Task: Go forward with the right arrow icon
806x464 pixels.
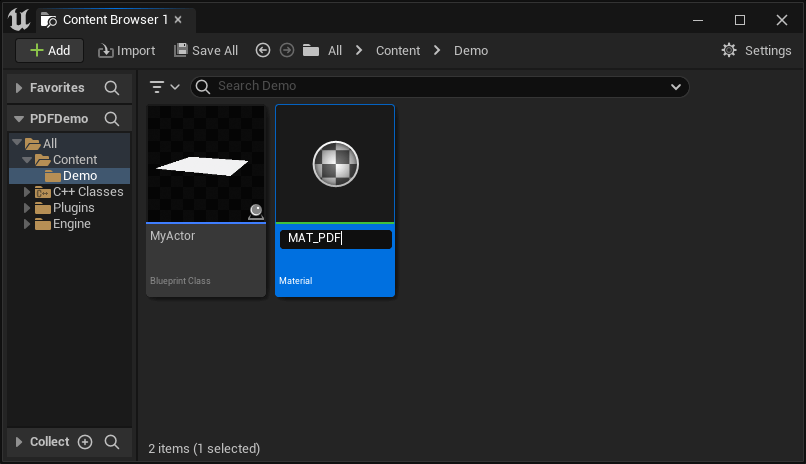Action: [x=287, y=50]
